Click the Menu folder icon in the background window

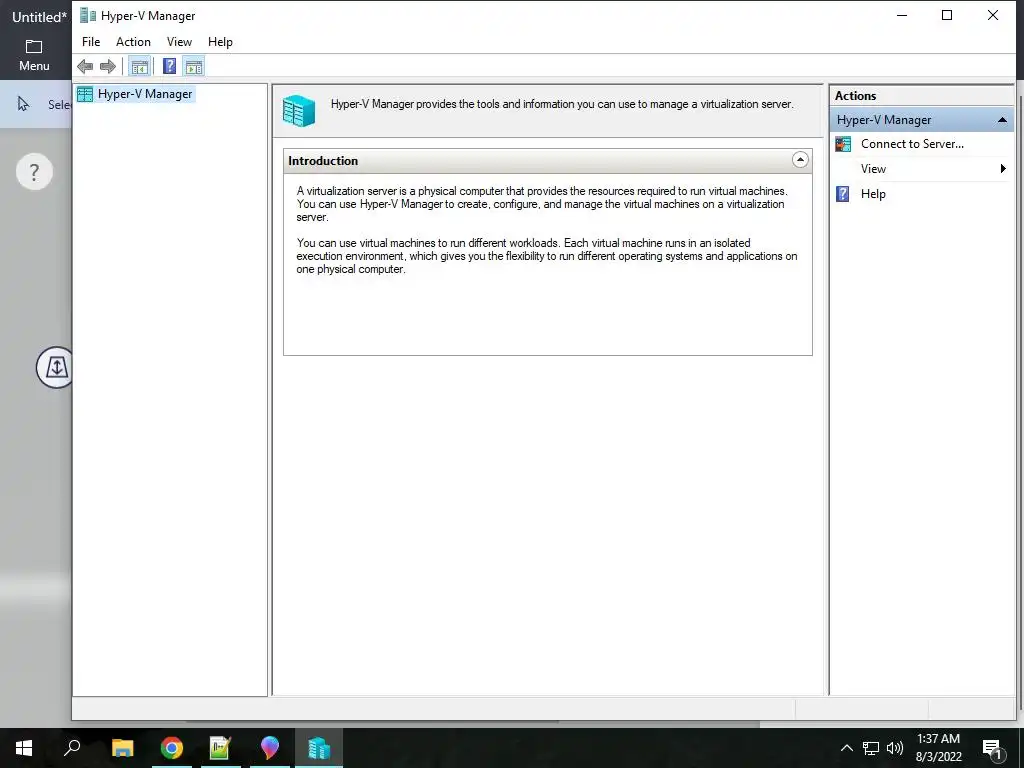34,47
